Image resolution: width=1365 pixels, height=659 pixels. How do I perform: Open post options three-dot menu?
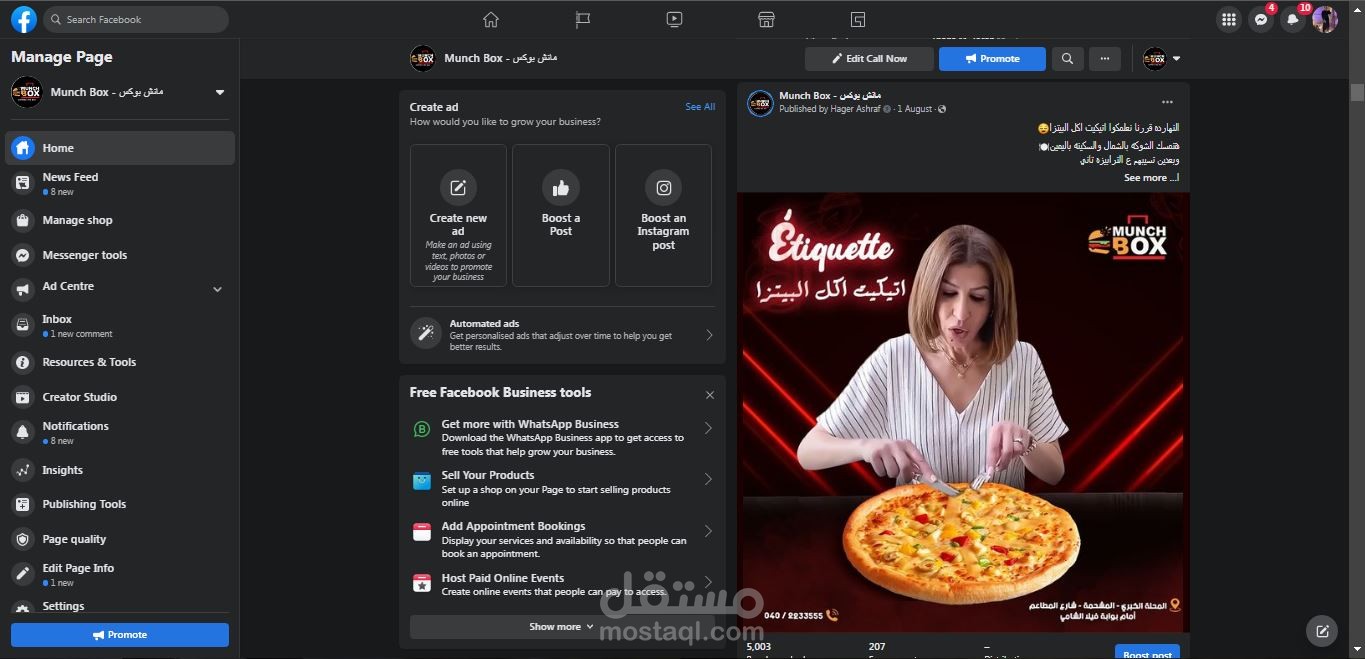[x=1167, y=102]
